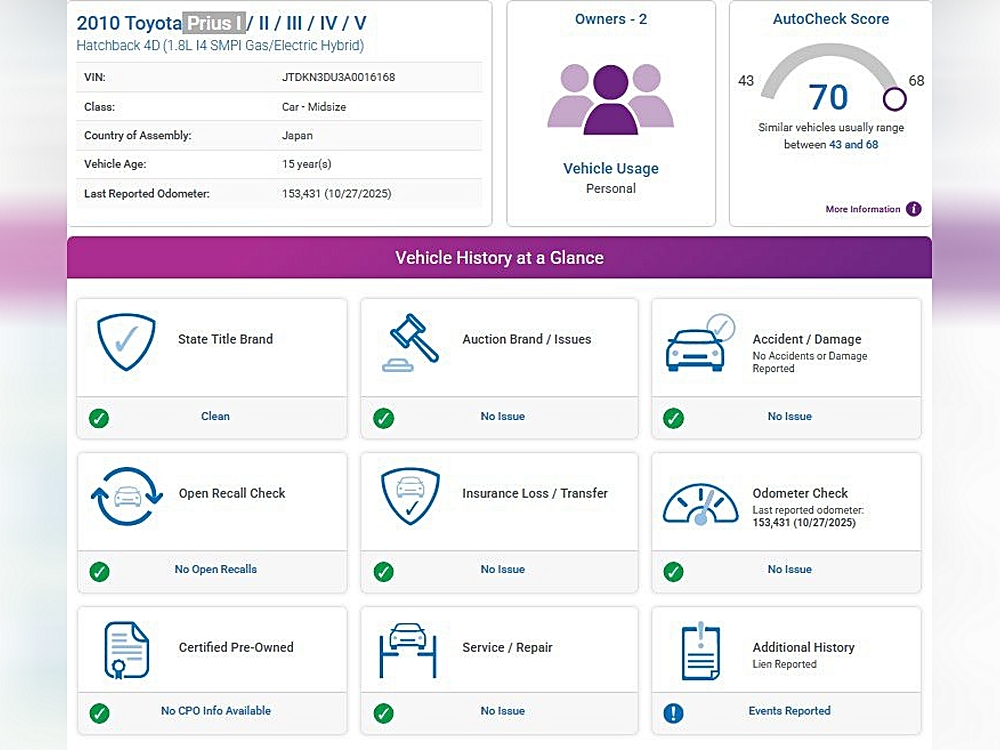
Task: Click the State Title Brand shield icon
Action: (x=126, y=342)
